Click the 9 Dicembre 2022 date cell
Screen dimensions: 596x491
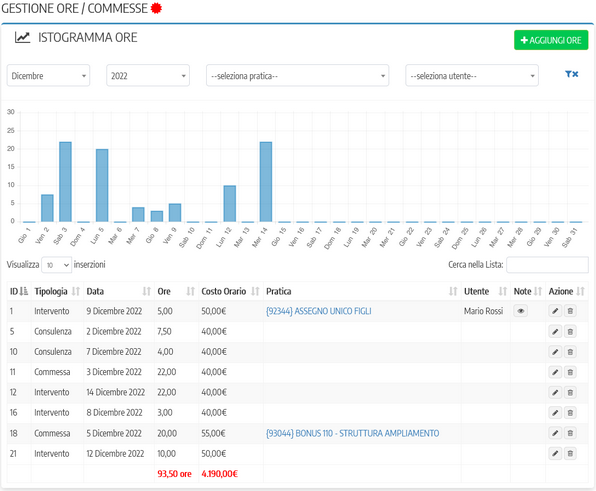[114, 311]
